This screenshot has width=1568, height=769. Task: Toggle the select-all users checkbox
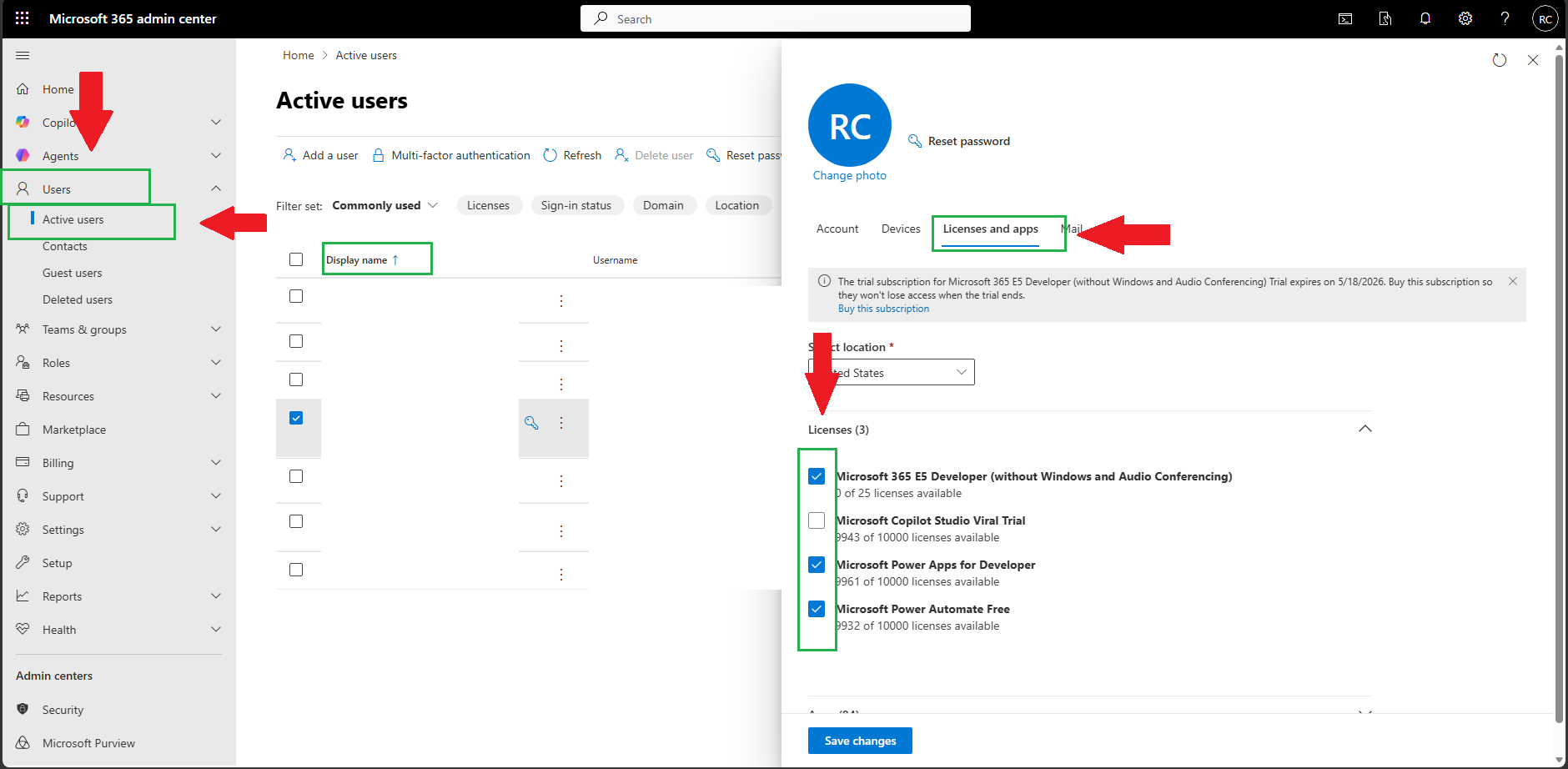[296, 259]
